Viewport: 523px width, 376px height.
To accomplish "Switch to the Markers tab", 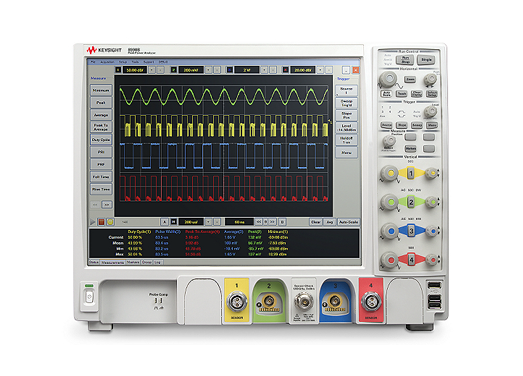I will (133, 263).
